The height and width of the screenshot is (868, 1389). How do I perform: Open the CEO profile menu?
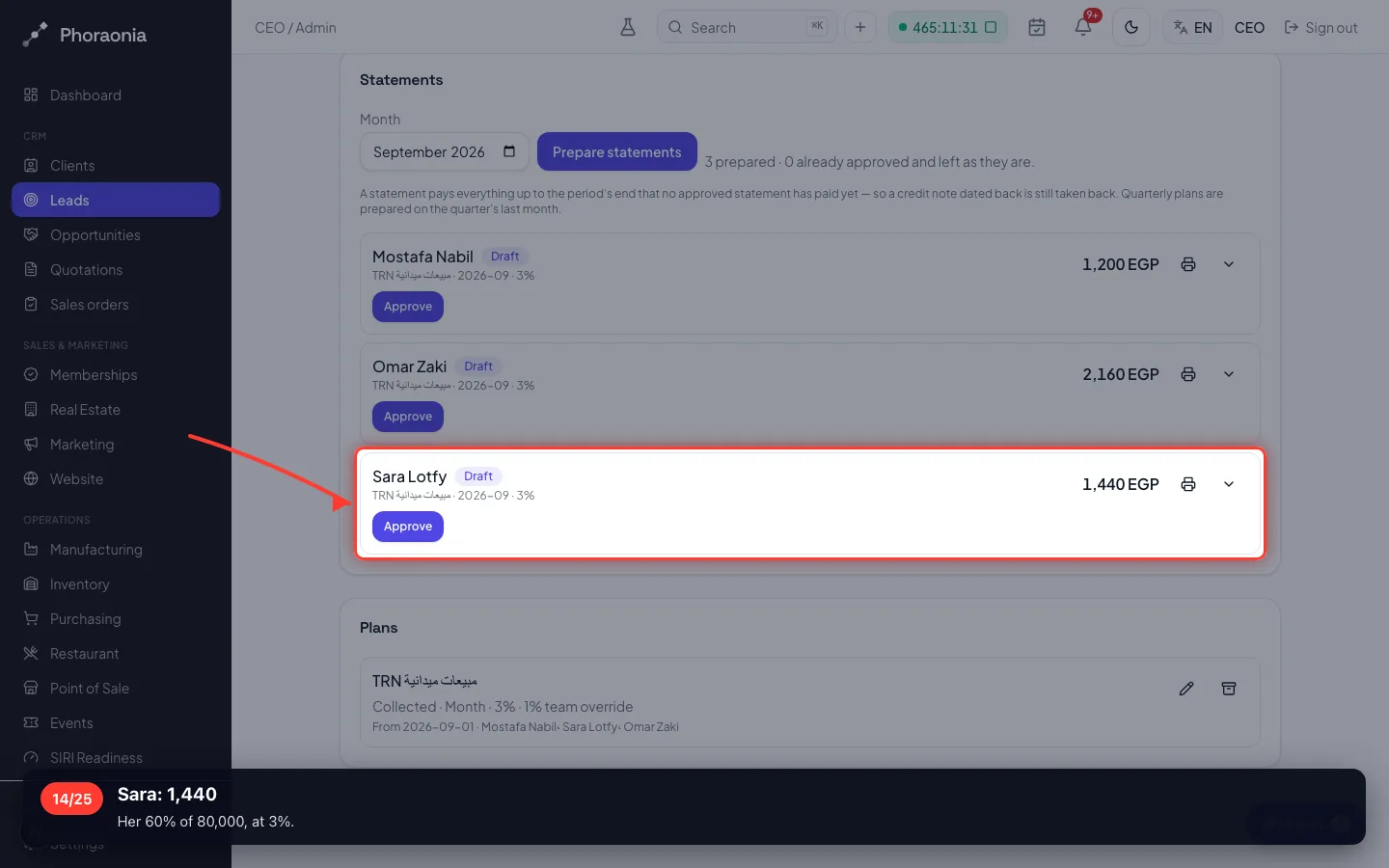coord(1249,27)
